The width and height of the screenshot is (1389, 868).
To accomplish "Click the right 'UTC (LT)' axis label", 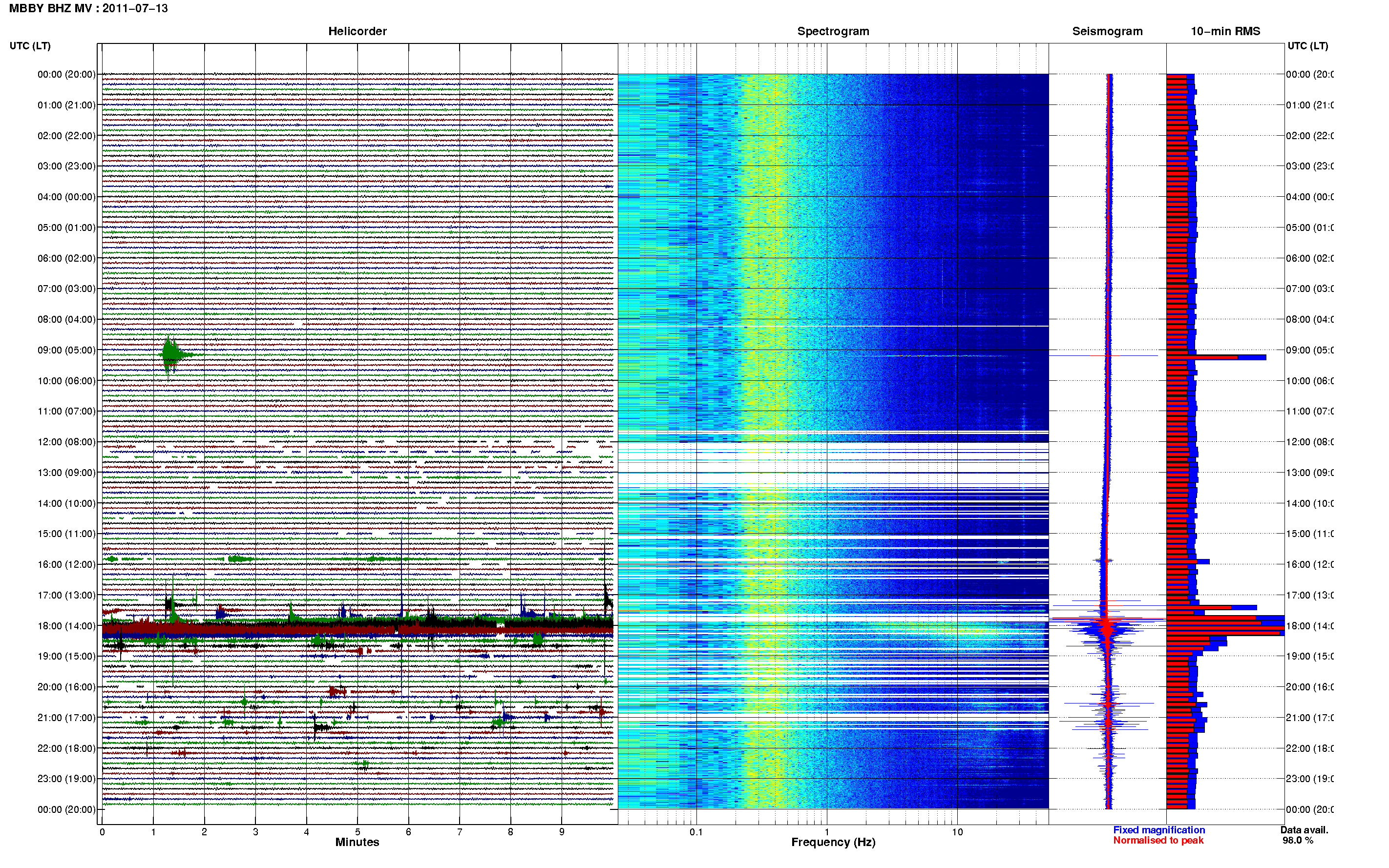I will [x=1307, y=45].
